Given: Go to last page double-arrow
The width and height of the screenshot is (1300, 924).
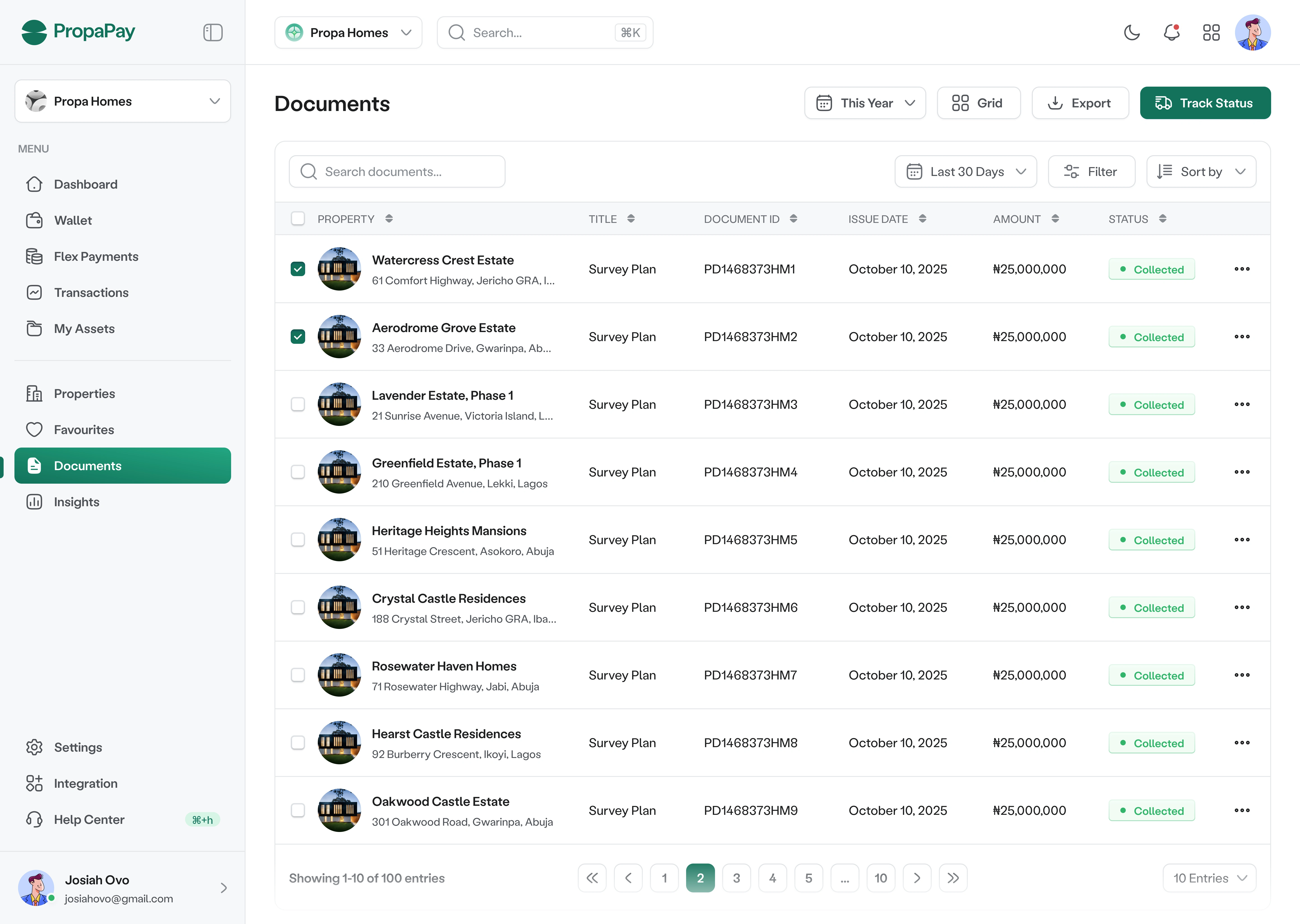Looking at the screenshot, I should tap(953, 878).
